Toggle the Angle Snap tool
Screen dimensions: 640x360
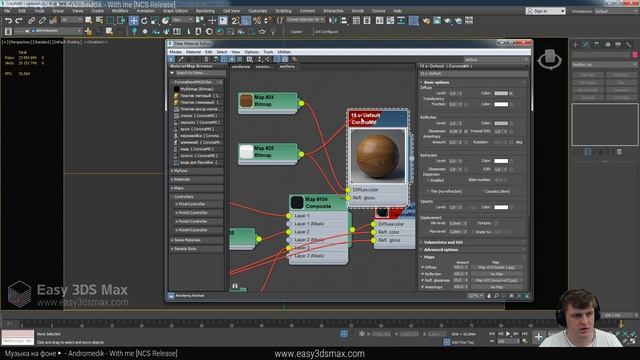pyautogui.click(x=246, y=20)
